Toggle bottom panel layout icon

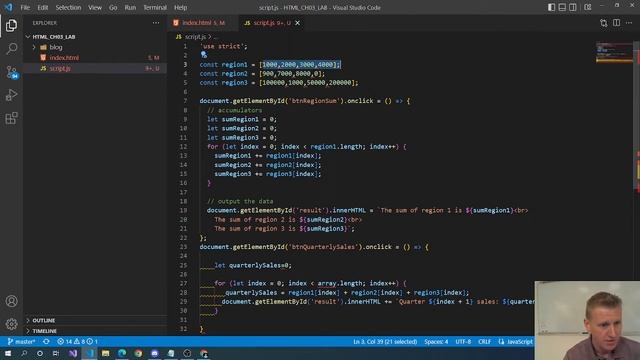[562, 7]
